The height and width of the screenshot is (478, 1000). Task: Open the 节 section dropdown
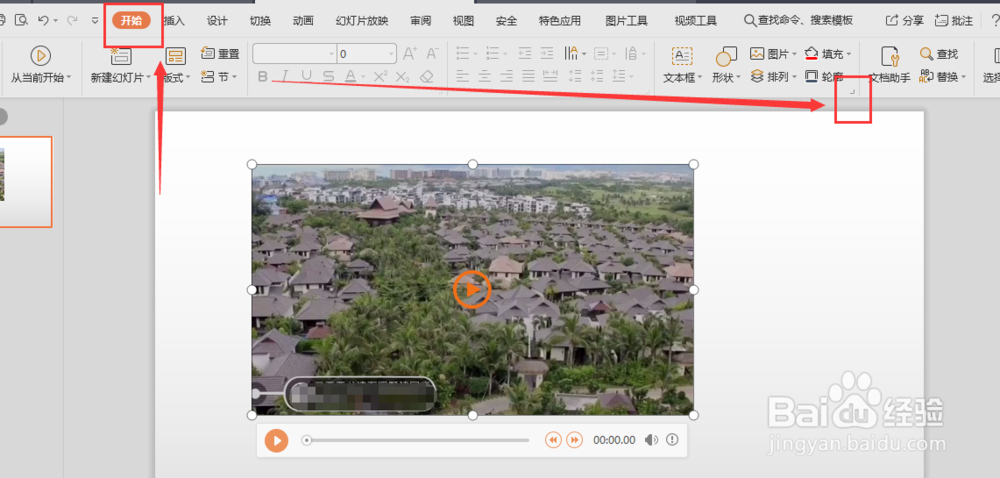tap(219, 76)
